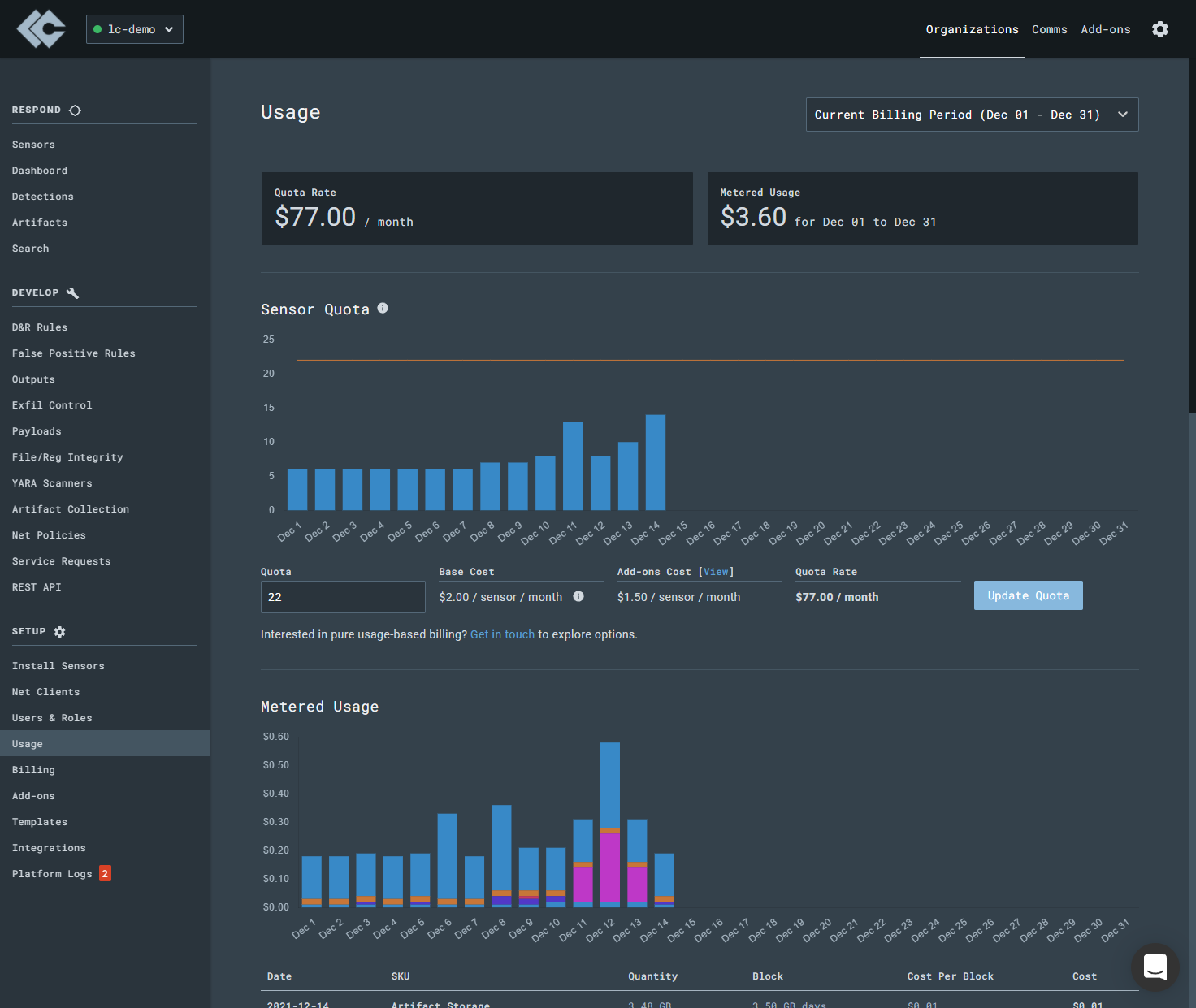This screenshot has height=1008, width=1196.
Task: Click the Respond section circle icon
Action: point(75,110)
